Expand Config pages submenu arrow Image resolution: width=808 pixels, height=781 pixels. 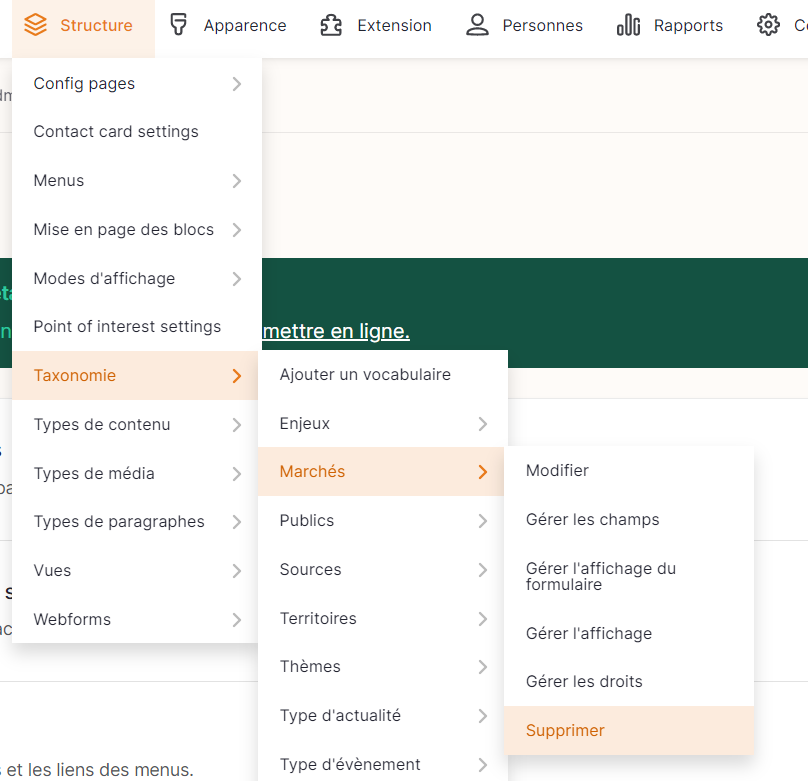click(237, 84)
